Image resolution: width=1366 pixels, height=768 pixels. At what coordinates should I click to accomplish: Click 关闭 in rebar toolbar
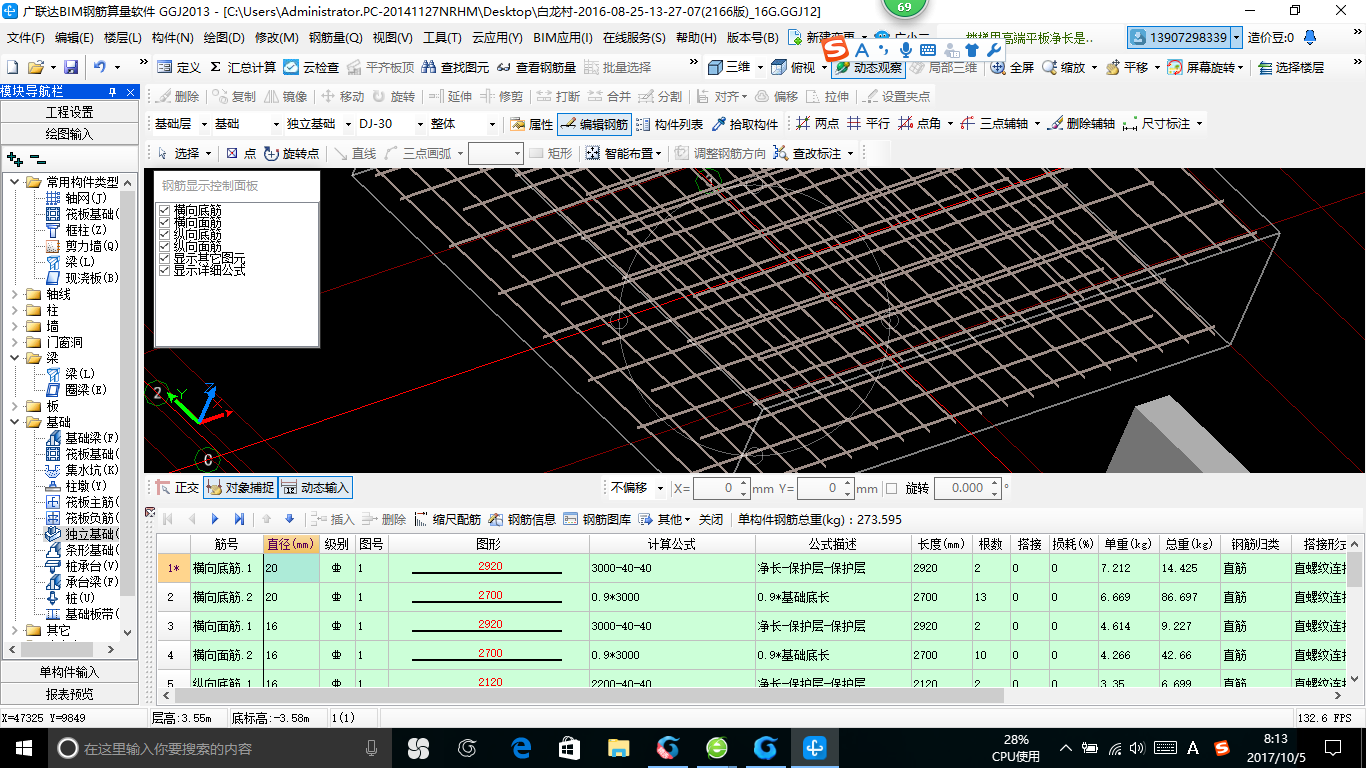pos(711,519)
